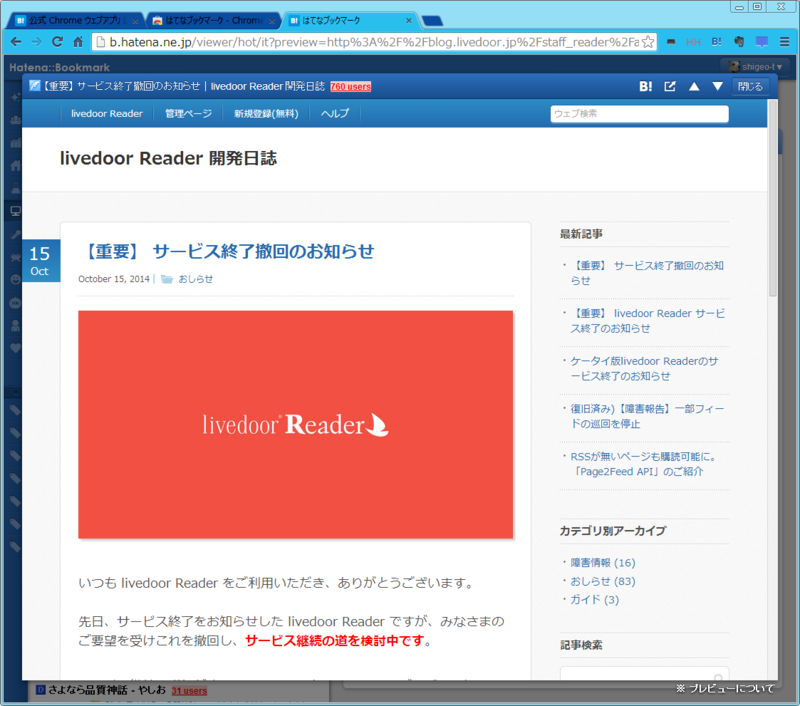This screenshot has width=800, height=706.
Task: Reload the page with the refresh icon
Action: pyautogui.click(x=57, y=41)
